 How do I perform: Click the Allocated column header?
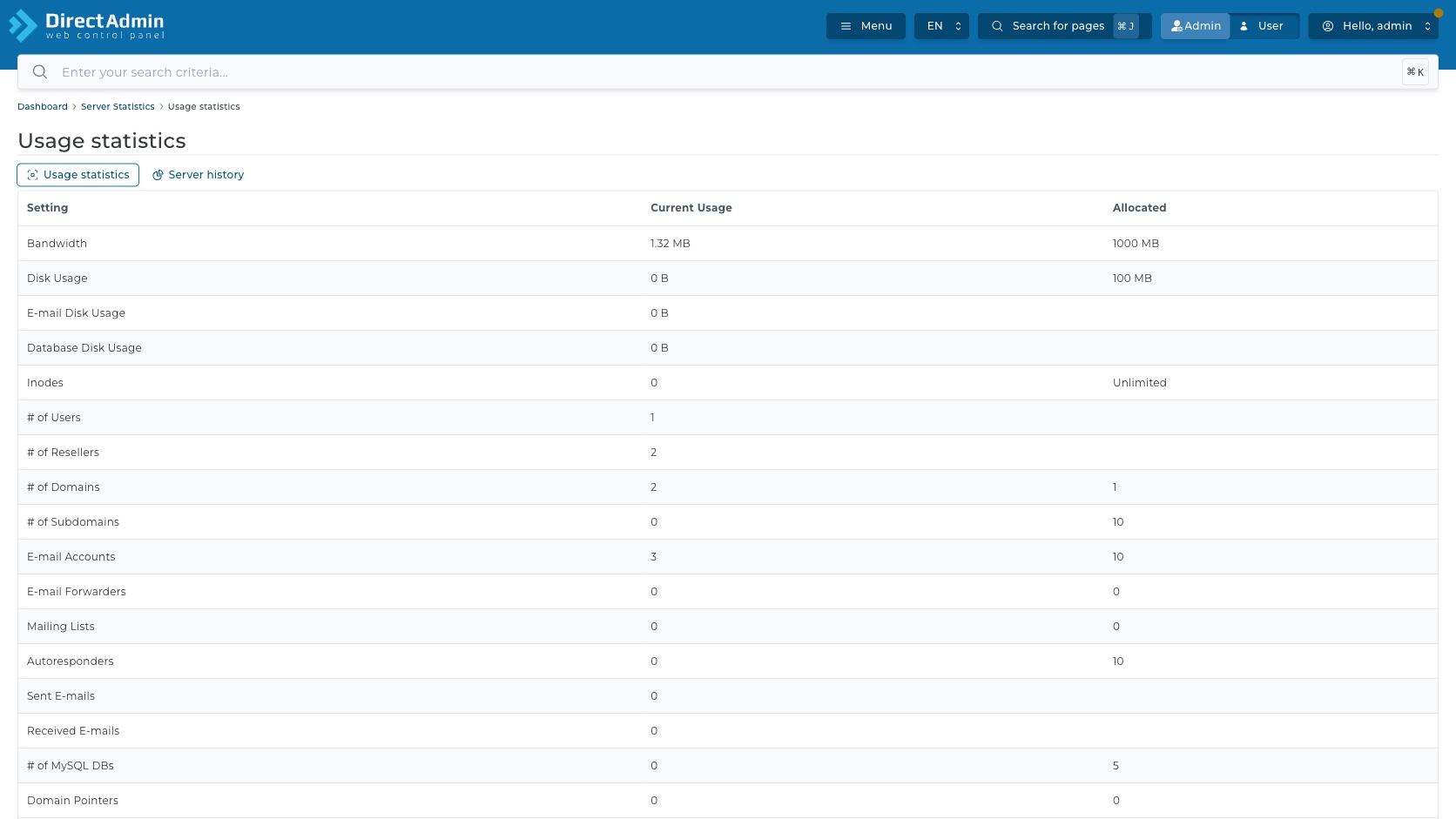pyautogui.click(x=1139, y=208)
